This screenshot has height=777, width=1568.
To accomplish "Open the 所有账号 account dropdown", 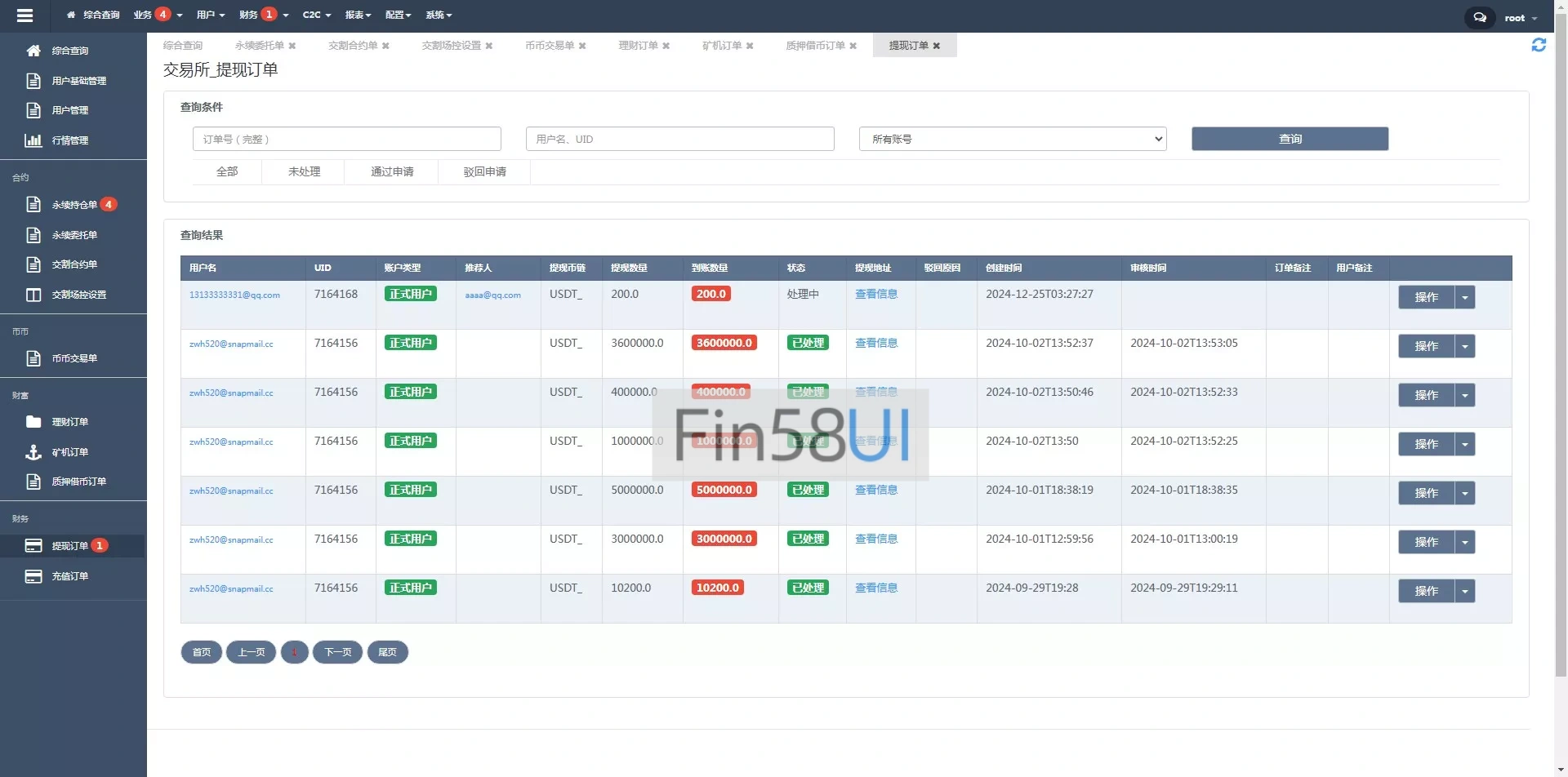I will pyautogui.click(x=1012, y=139).
